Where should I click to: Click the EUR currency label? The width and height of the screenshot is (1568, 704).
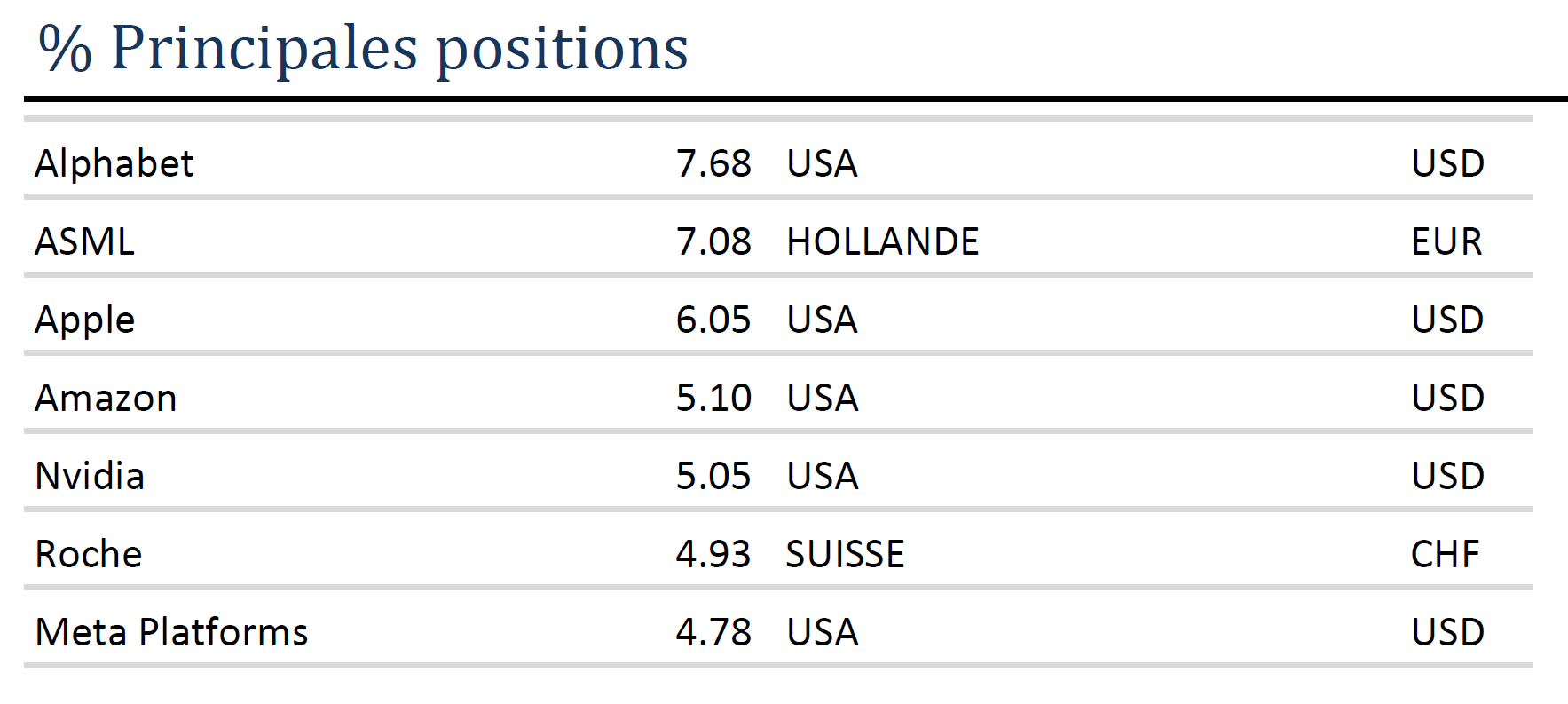point(1446,241)
